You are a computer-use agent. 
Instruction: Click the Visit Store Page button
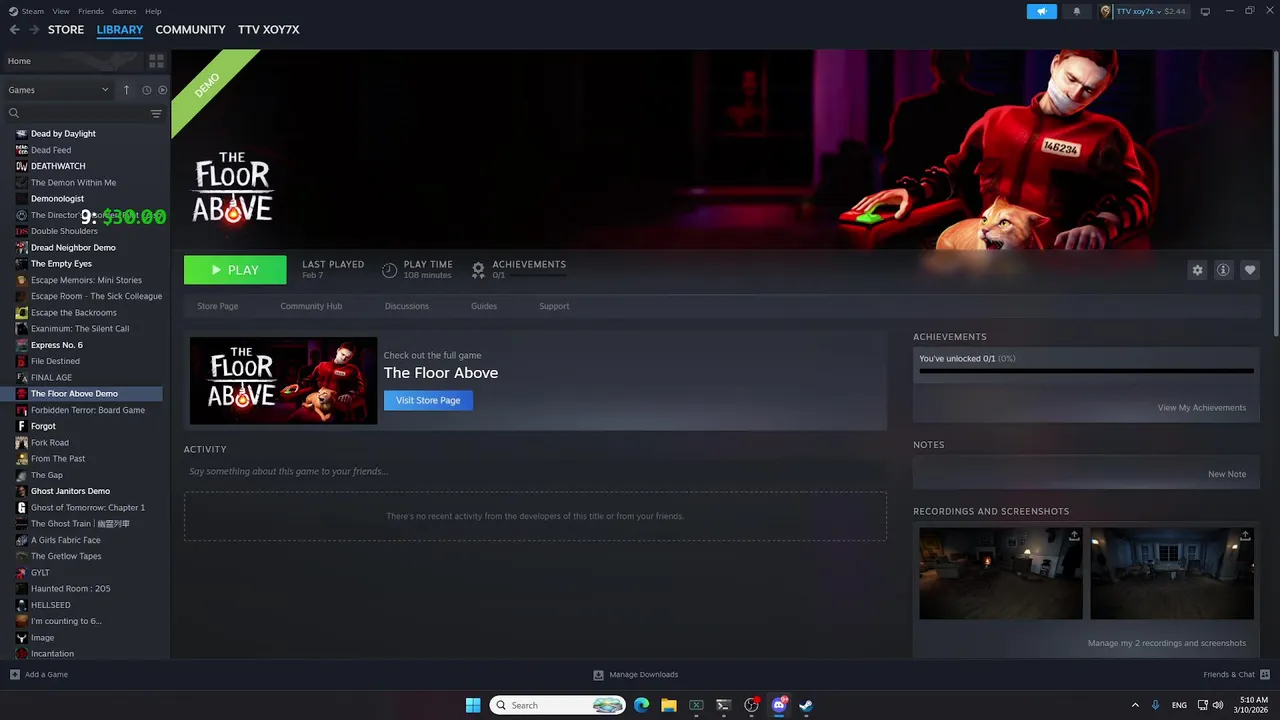click(428, 400)
